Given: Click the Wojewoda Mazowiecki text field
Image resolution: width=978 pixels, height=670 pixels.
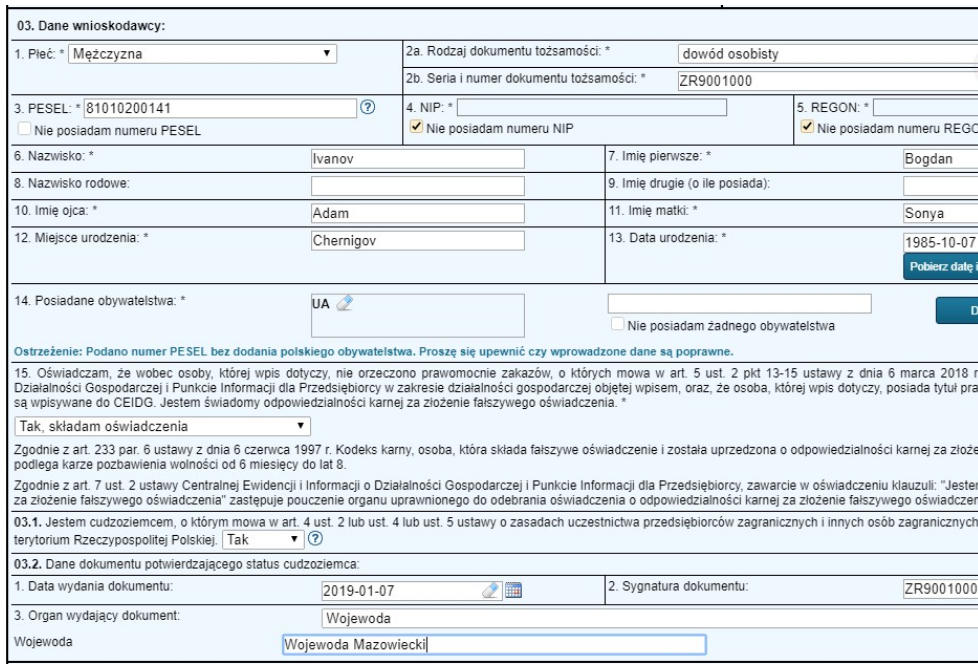Looking at the screenshot, I should click(x=492, y=644).
